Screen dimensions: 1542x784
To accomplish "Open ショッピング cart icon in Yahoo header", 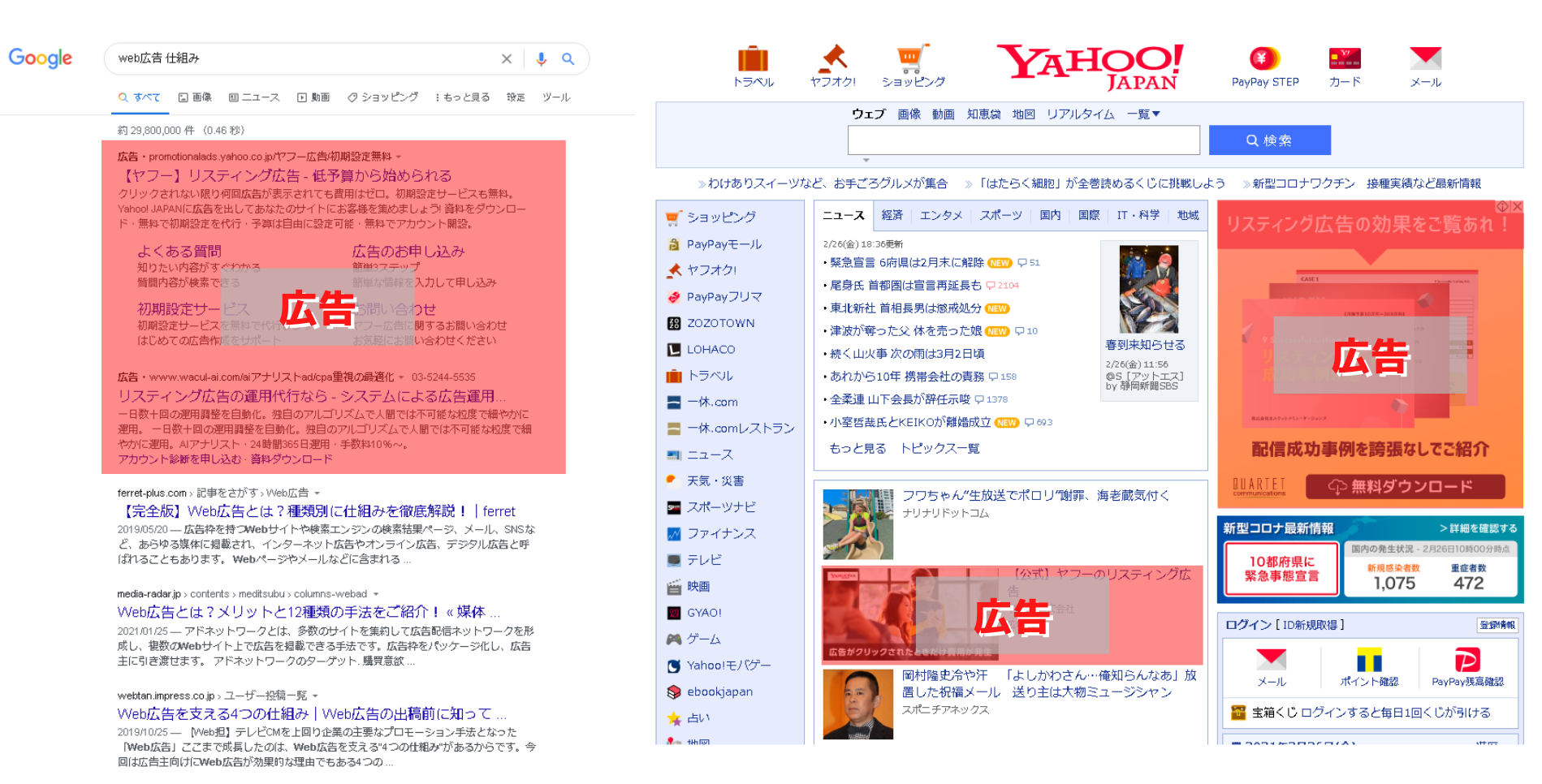I will point(914,59).
